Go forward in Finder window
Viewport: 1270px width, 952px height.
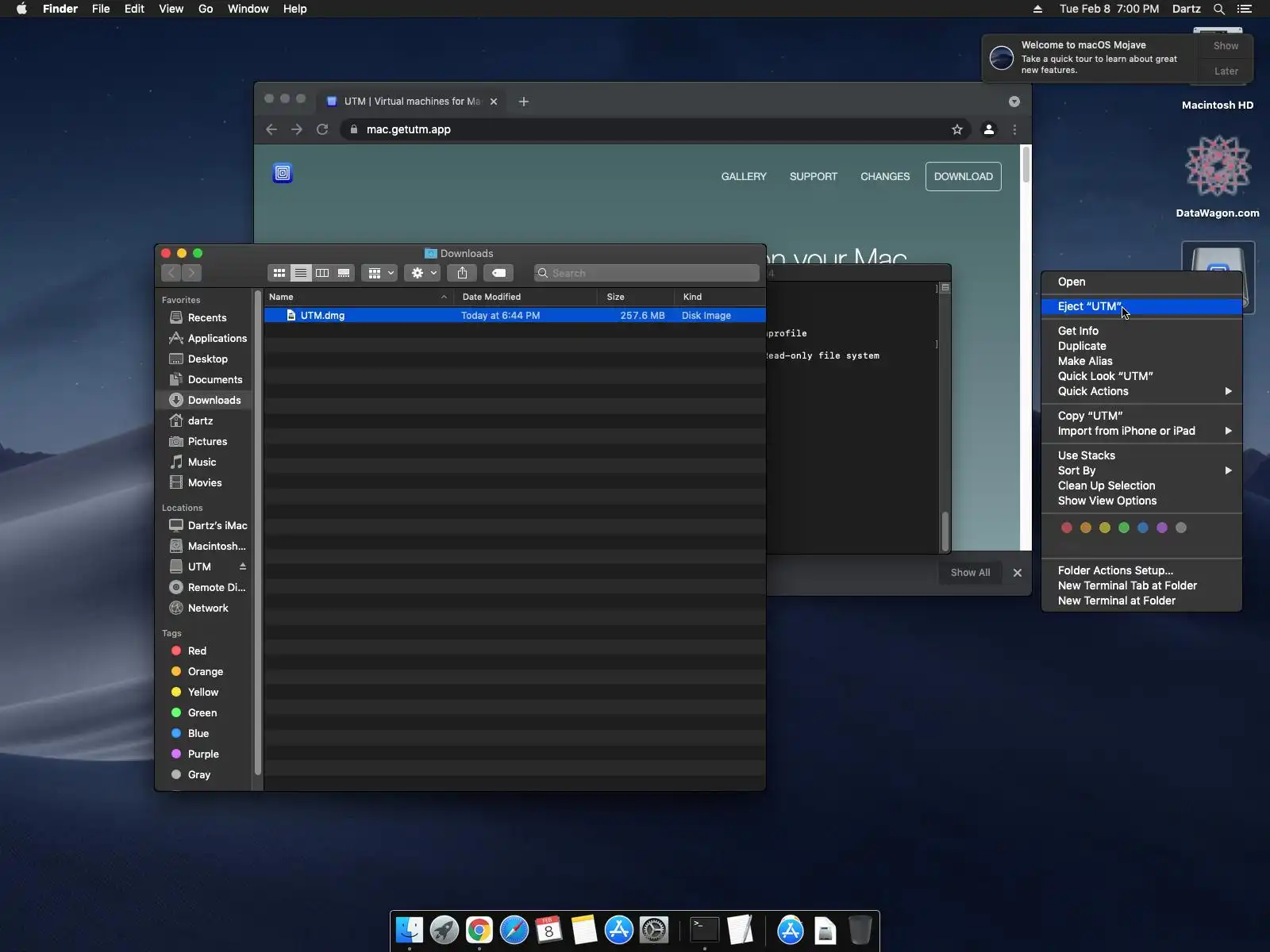[191, 273]
